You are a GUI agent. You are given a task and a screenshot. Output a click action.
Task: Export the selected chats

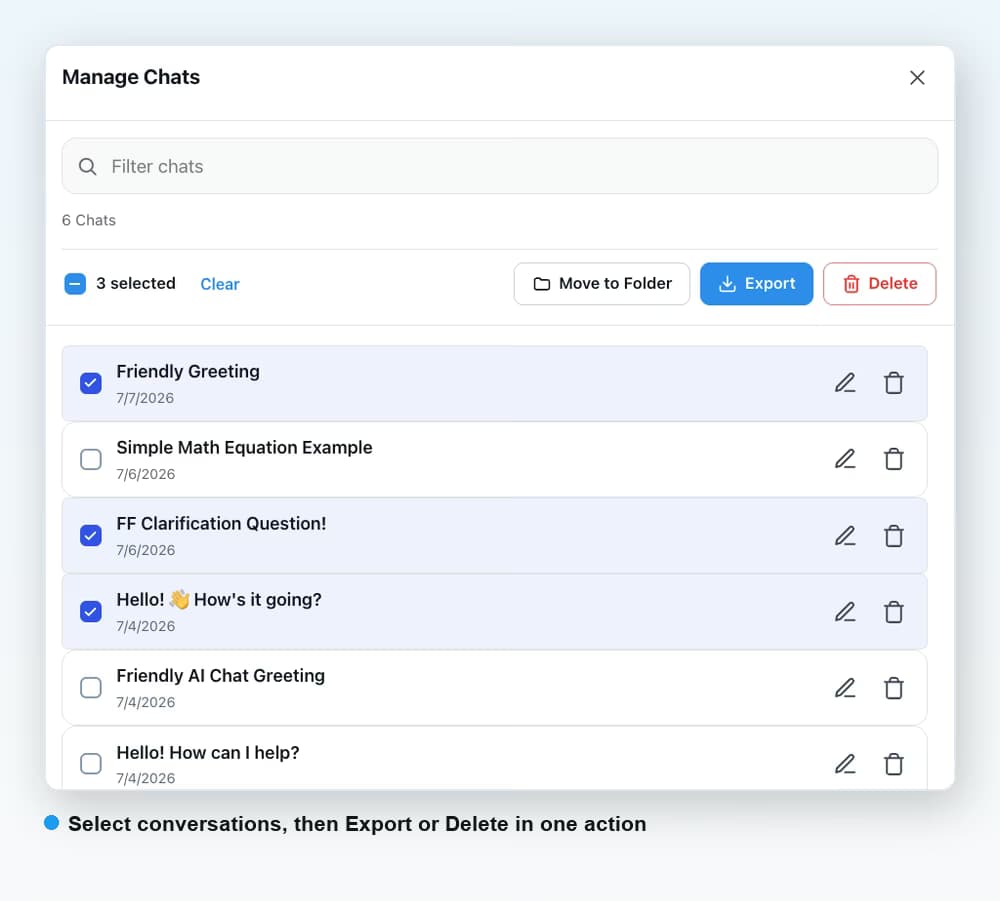[x=756, y=284]
